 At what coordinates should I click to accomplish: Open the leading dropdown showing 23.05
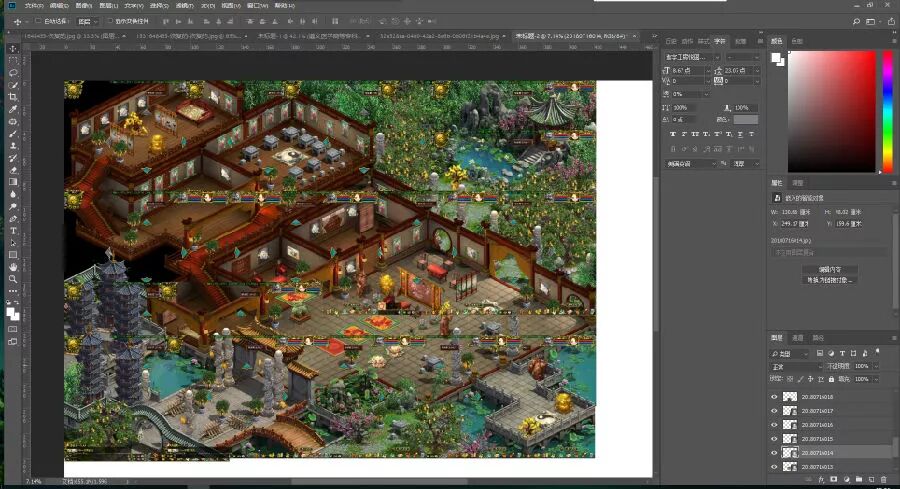point(757,71)
